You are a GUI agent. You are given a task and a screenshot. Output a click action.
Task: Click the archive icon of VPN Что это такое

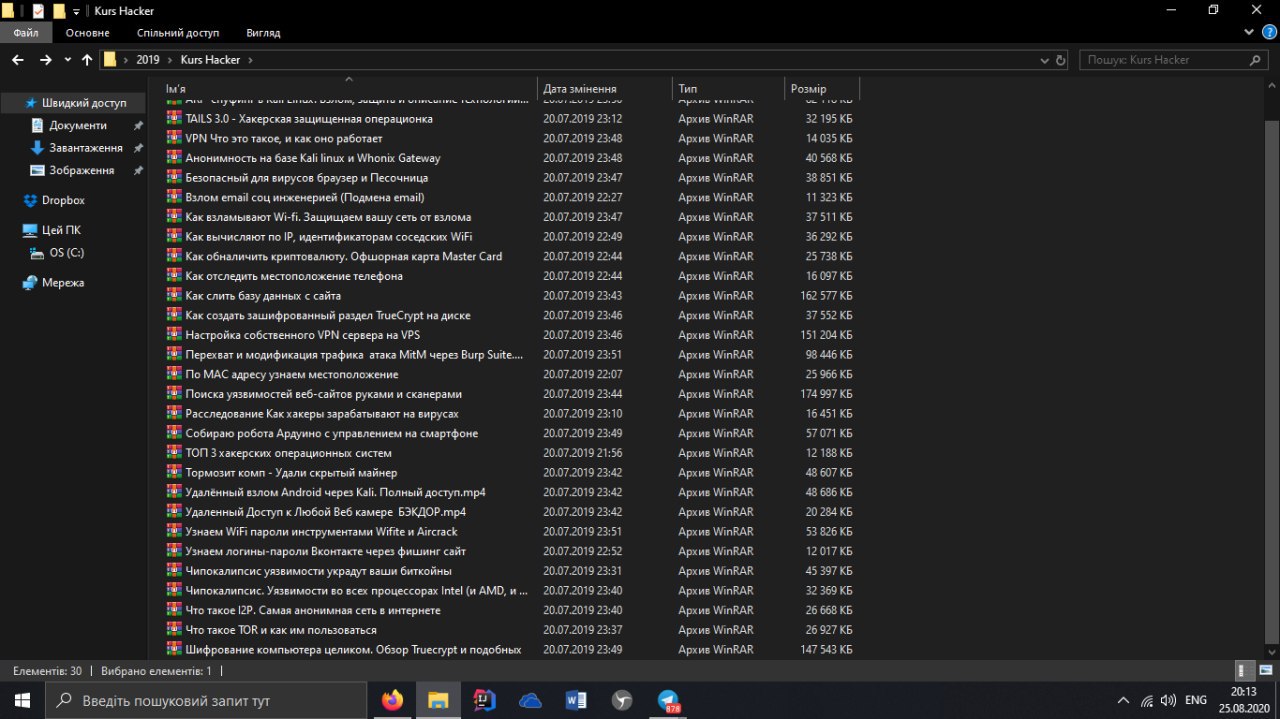173,138
